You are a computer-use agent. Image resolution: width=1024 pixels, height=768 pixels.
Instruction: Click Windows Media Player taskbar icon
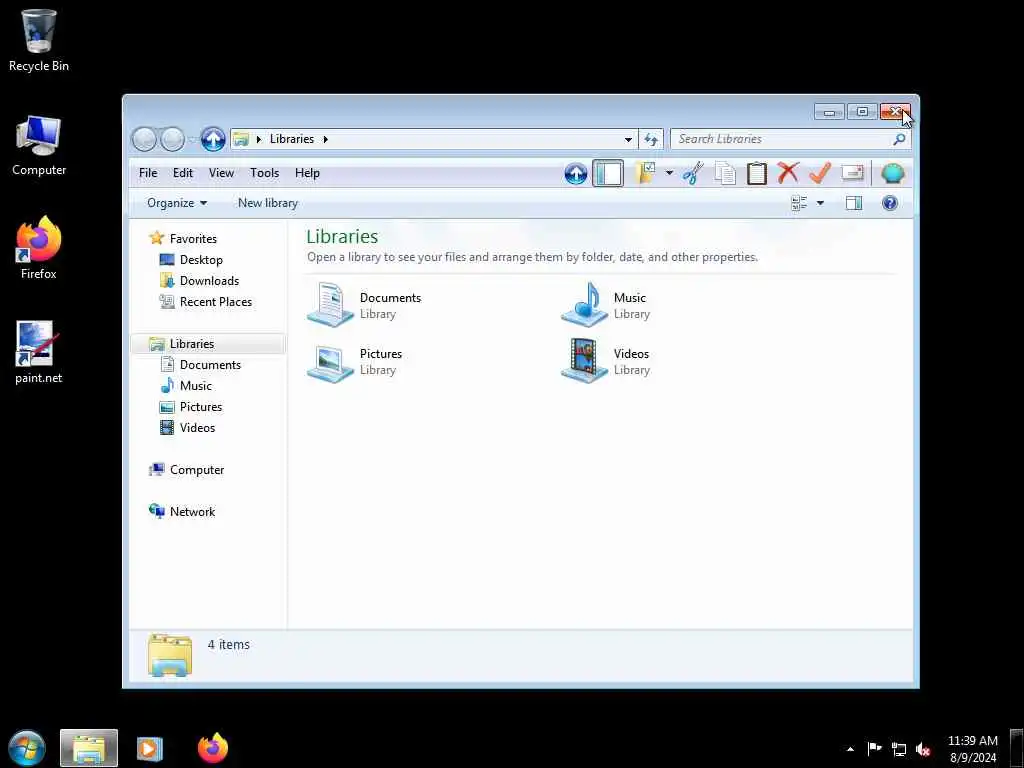tap(150, 748)
